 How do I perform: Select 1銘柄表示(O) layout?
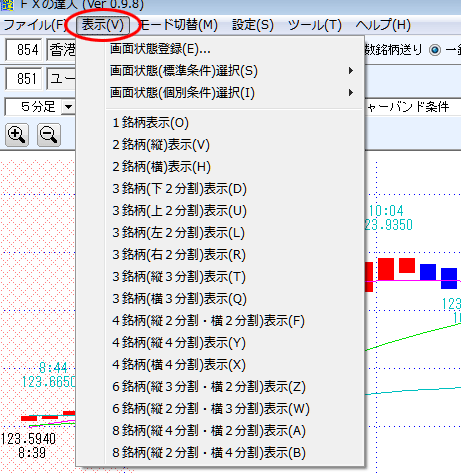point(219,123)
